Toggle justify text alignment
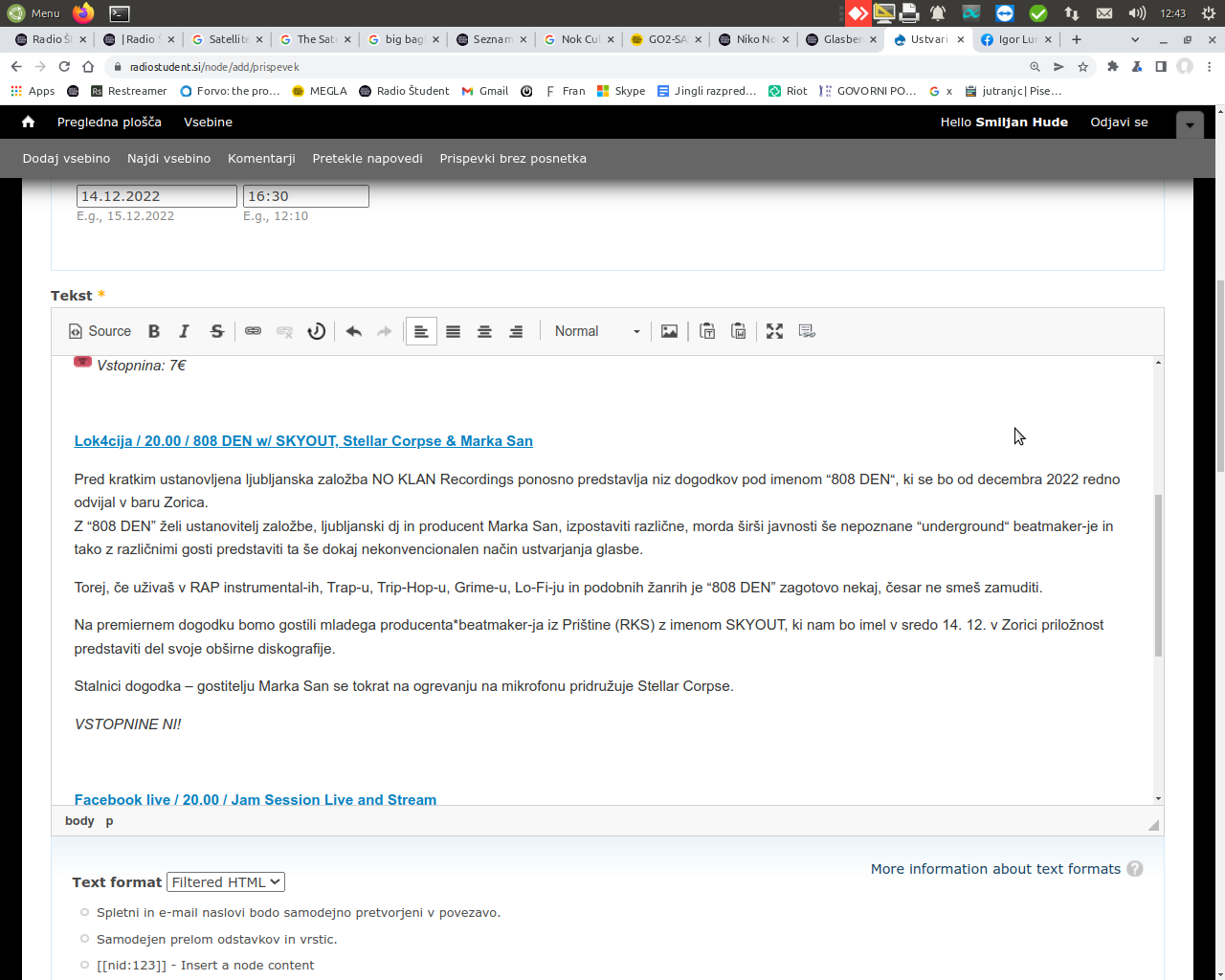This screenshot has width=1225, height=980. 453,331
